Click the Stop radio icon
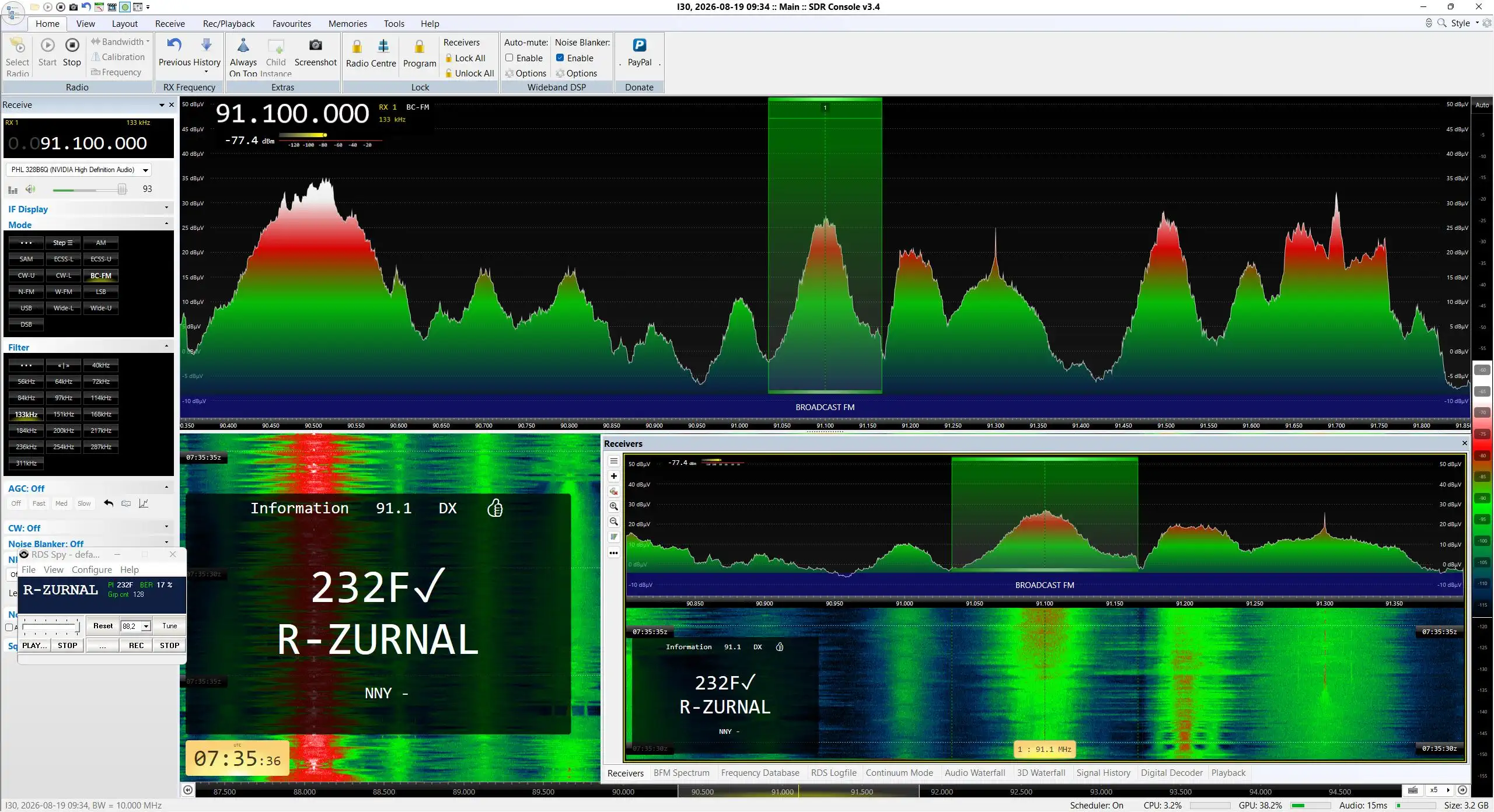Image resolution: width=1494 pixels, height=812 pixels. 72,45
